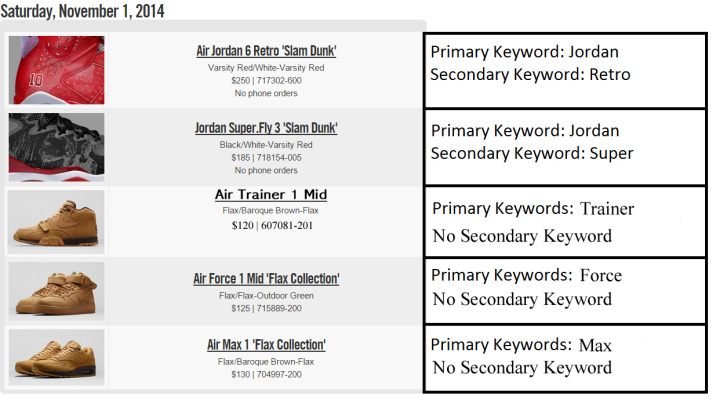This screenshot has height=400, width=716.
Task: Click the Saturday, November 1, 2014 date heading
Action: click(84, 11)
